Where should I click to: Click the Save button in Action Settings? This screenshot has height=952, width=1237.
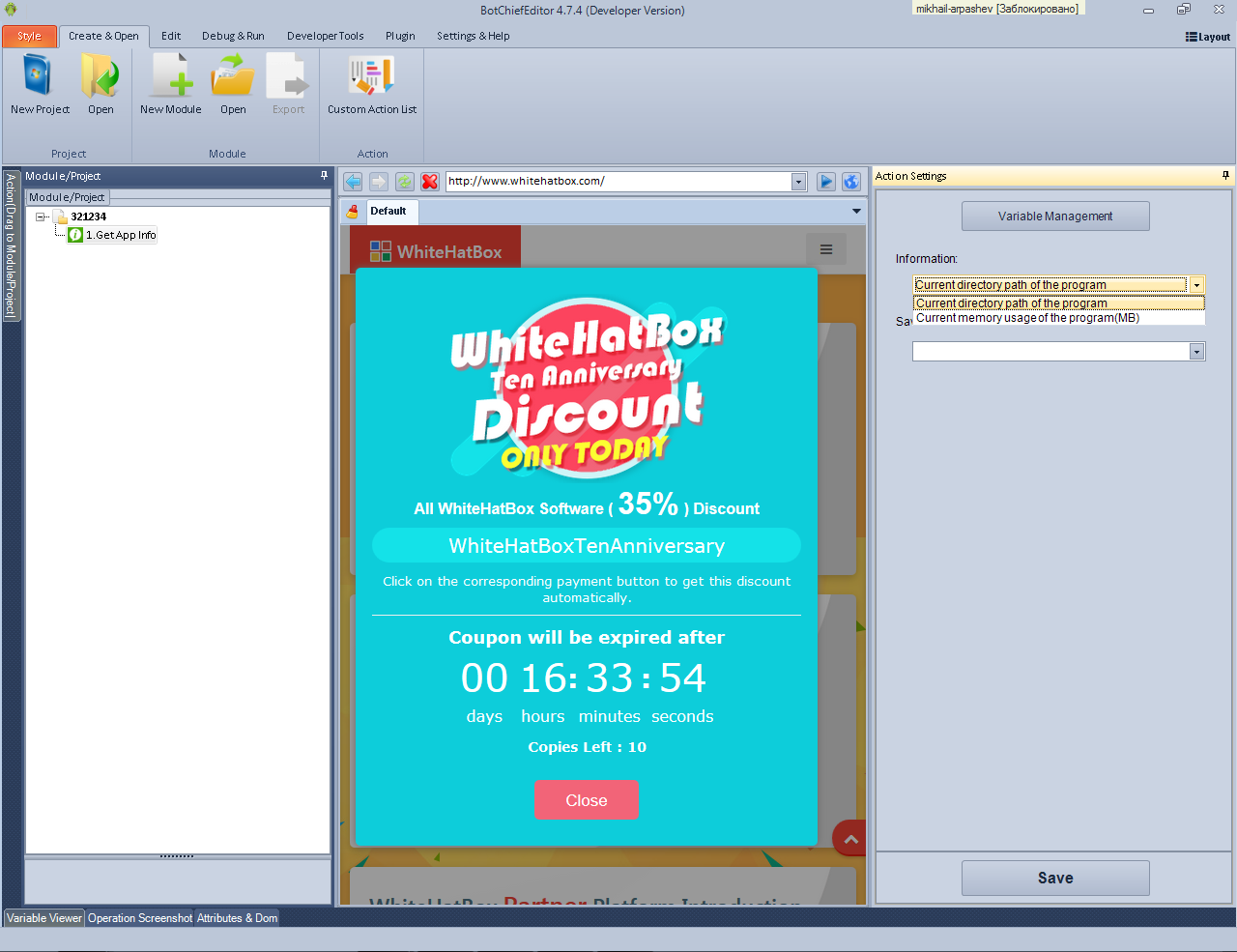[1055, 878]
